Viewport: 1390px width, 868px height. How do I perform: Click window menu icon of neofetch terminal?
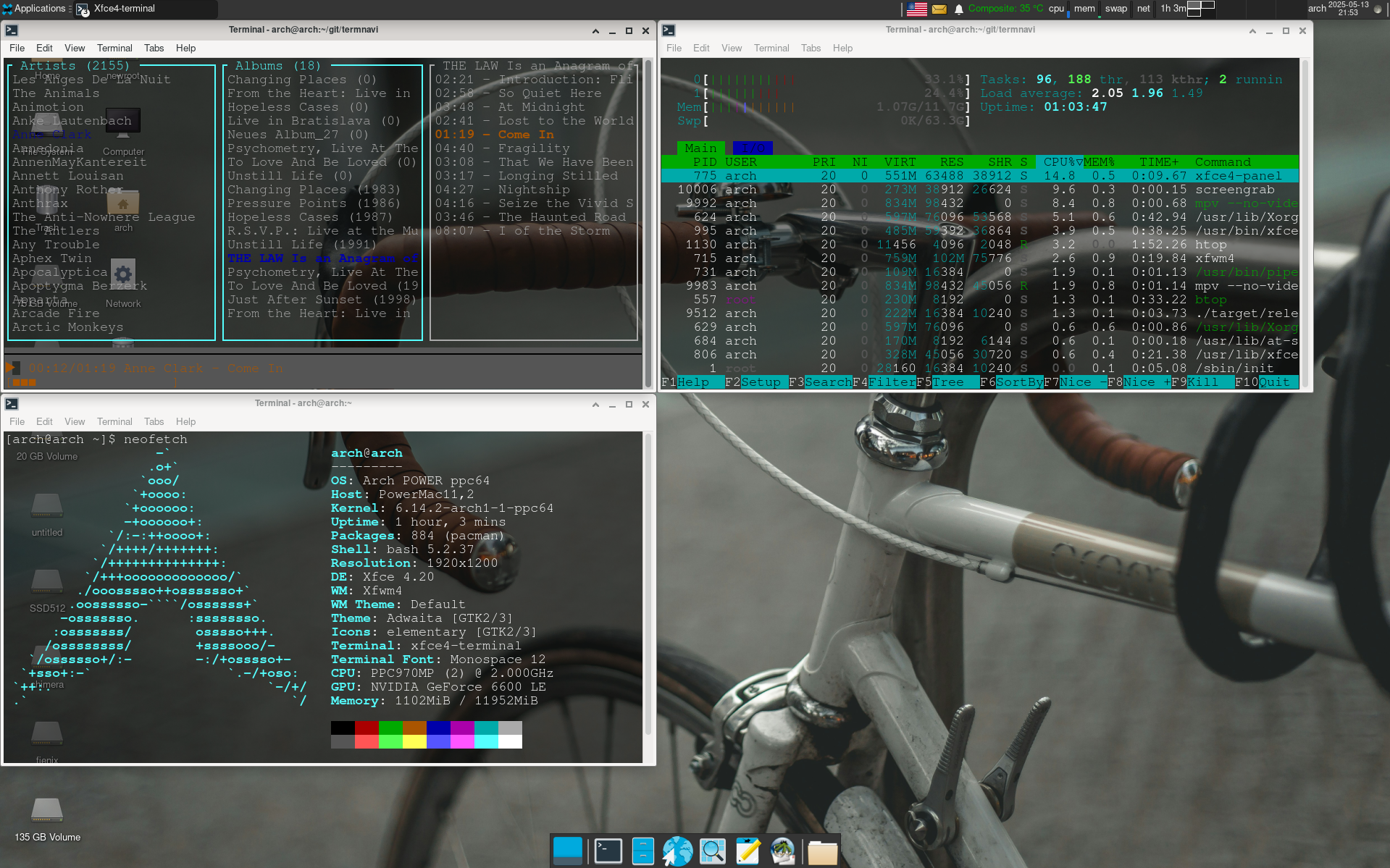tap(12, 404)
